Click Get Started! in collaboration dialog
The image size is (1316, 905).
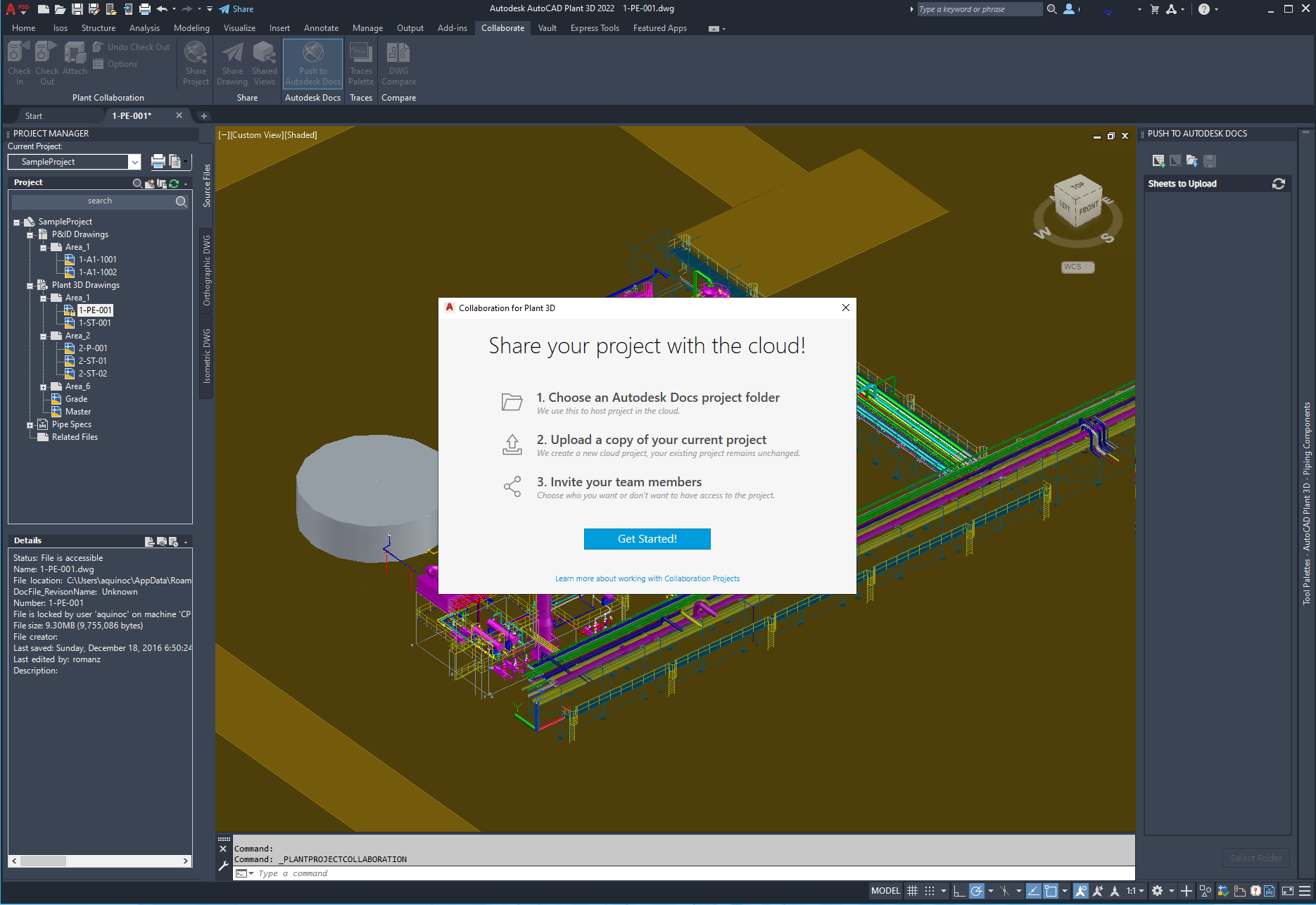[647, 539]
